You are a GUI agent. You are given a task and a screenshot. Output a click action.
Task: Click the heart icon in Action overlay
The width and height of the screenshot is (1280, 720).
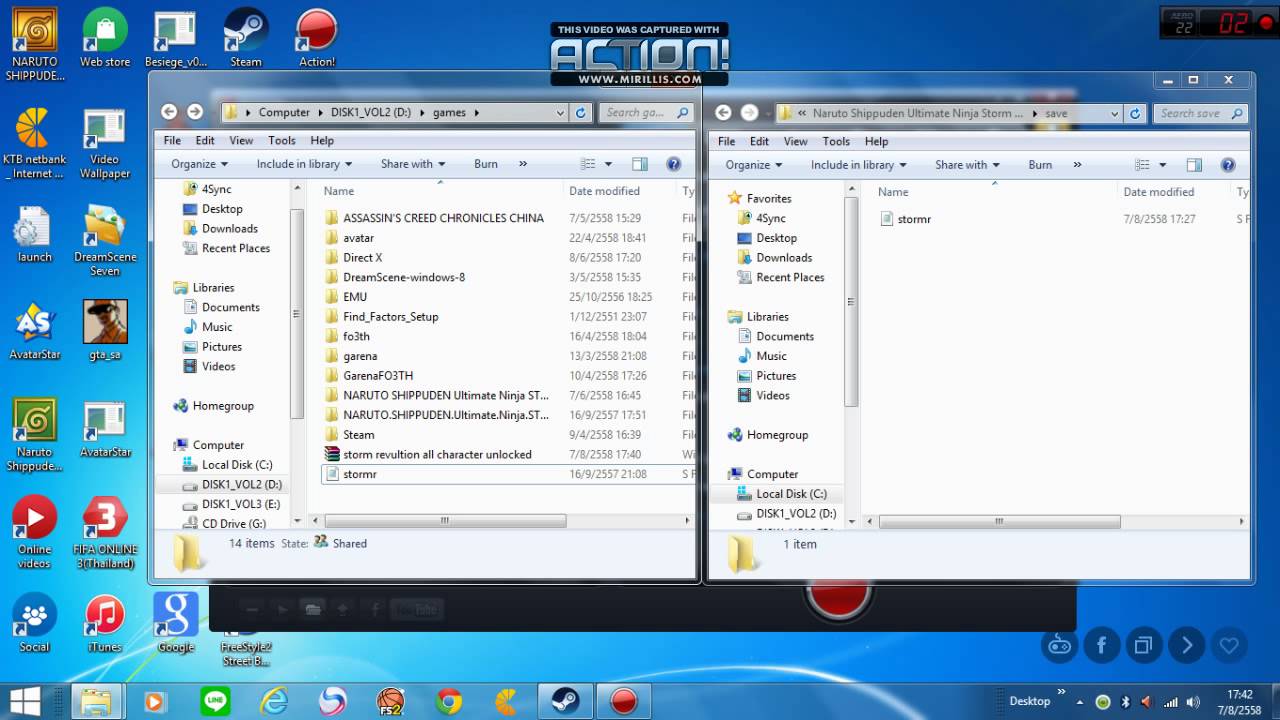[x=1229, y=645]
